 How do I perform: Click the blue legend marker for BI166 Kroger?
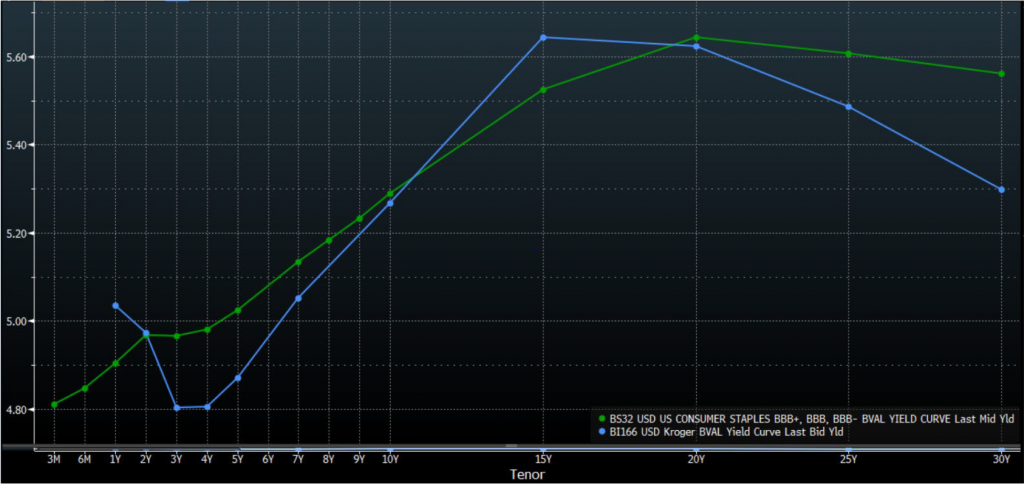pos(600,432)
